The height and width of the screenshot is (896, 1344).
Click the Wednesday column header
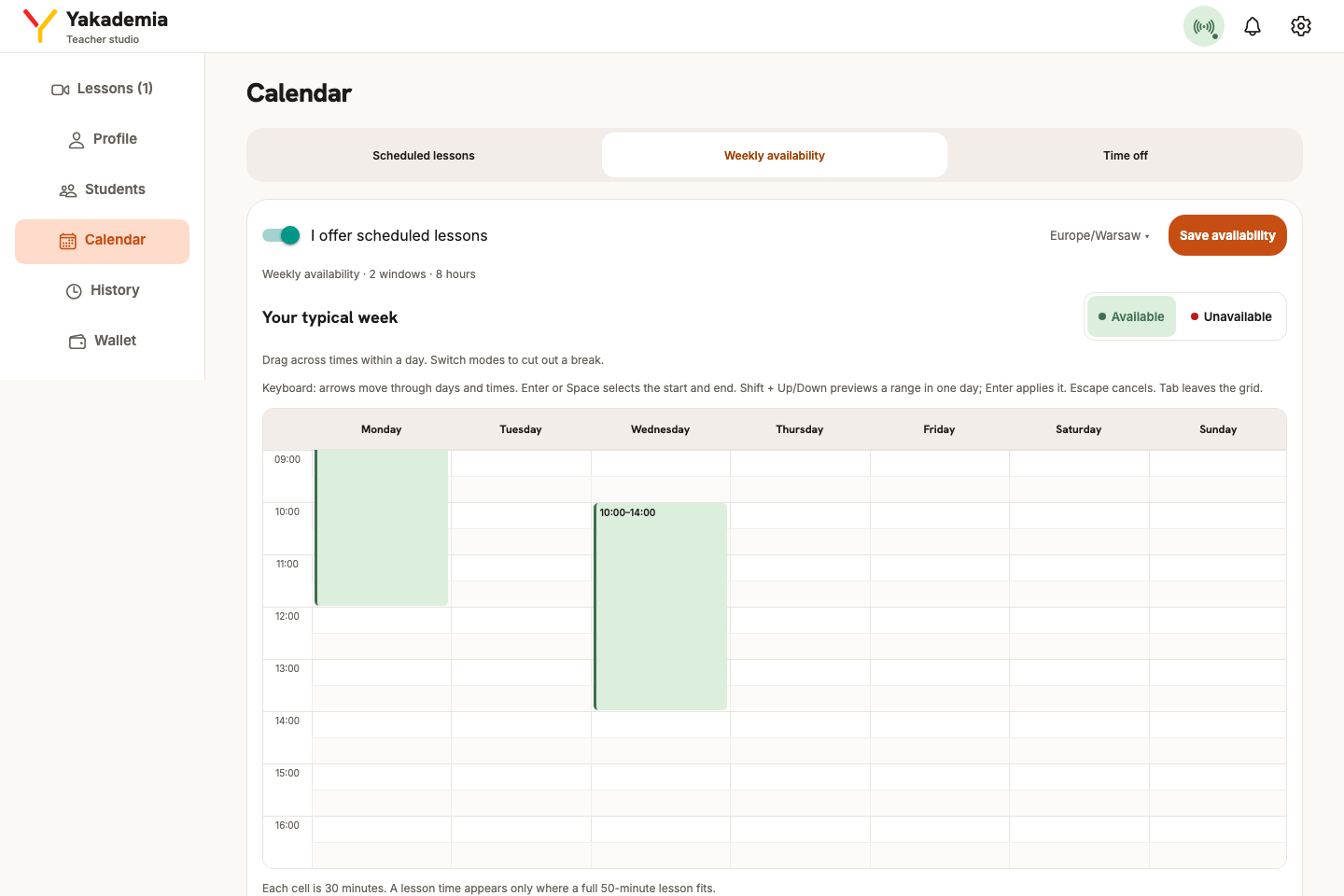tap(661, 429)
